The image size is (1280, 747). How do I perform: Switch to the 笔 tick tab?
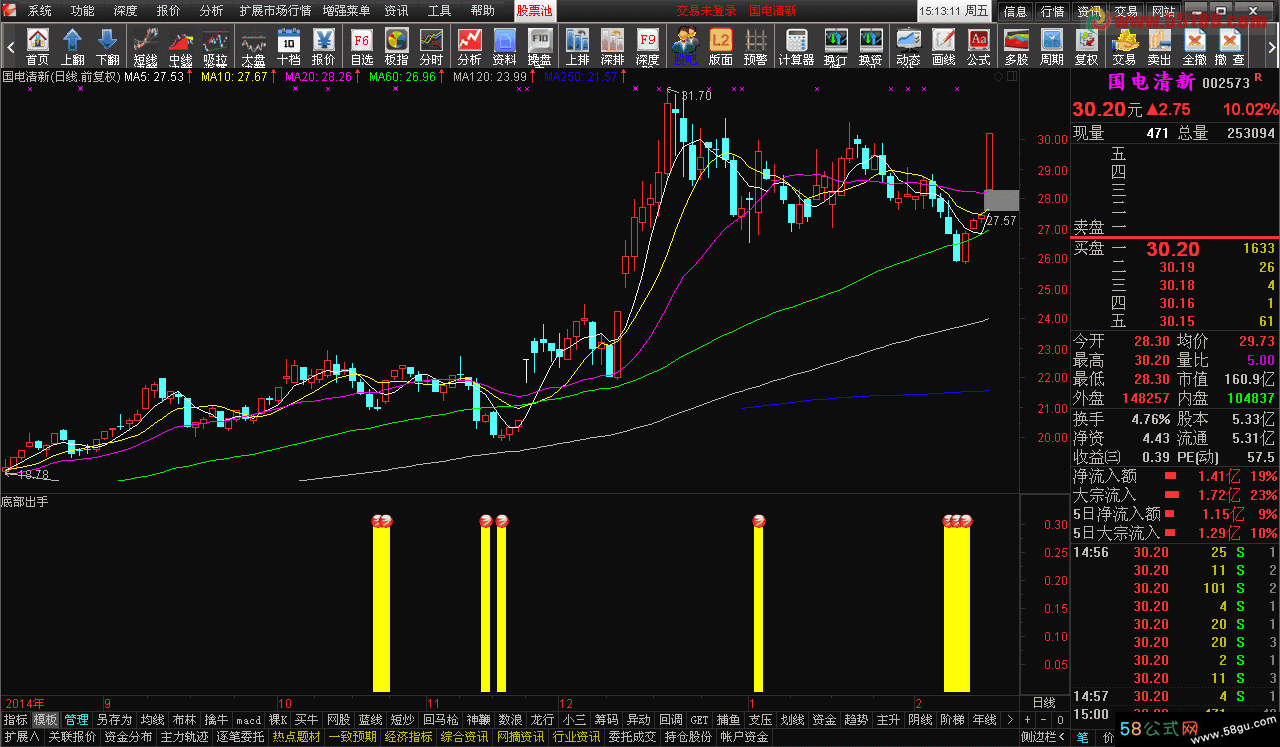(1083, 737)
